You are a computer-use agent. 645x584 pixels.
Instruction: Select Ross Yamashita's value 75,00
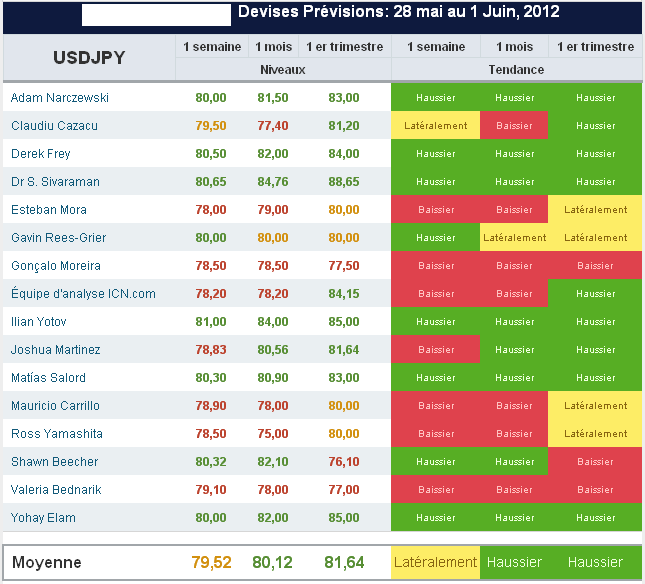pos(273,433)
